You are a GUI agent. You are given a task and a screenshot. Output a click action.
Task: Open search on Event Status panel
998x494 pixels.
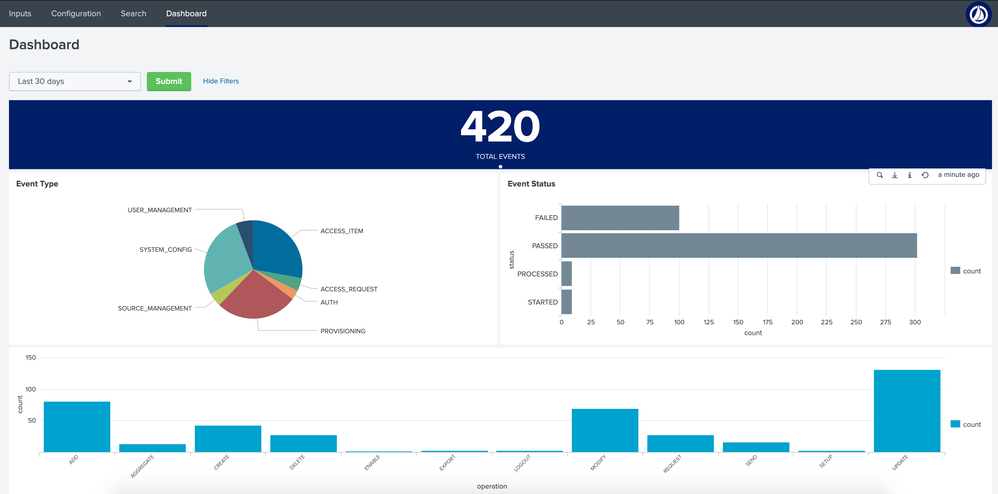click(880, 175)
